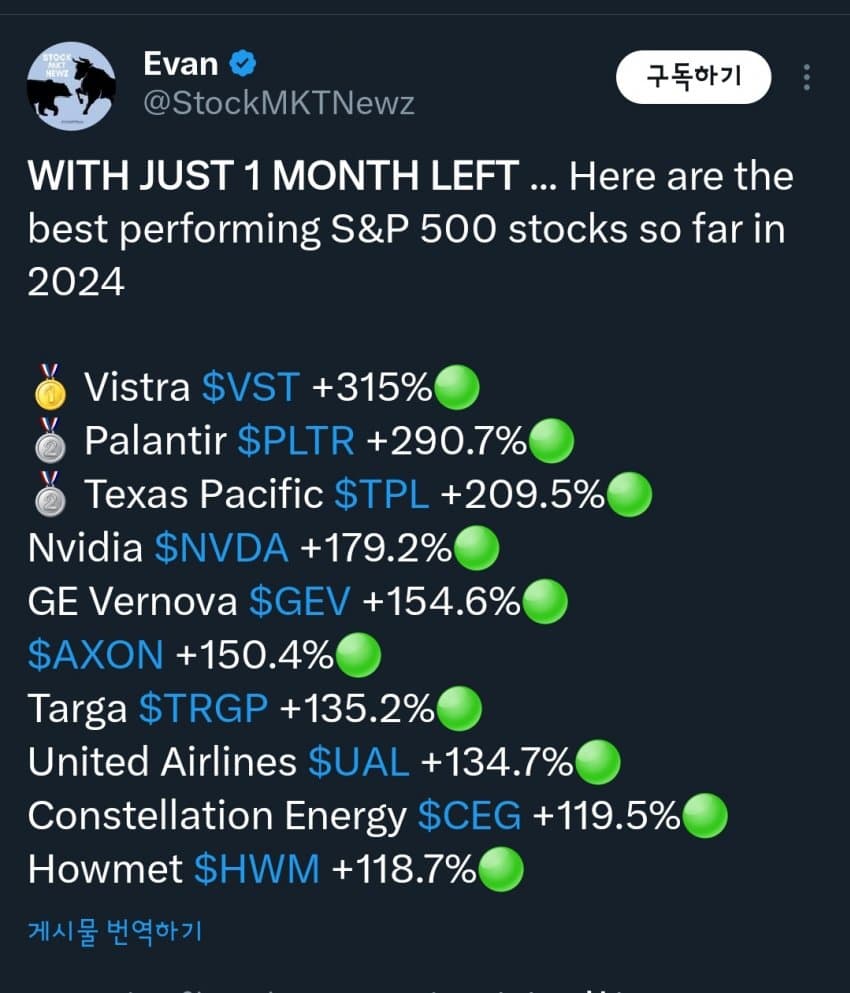850x993 pixels.
Task: Open the $VST cashtag
Action: (251, 386)
